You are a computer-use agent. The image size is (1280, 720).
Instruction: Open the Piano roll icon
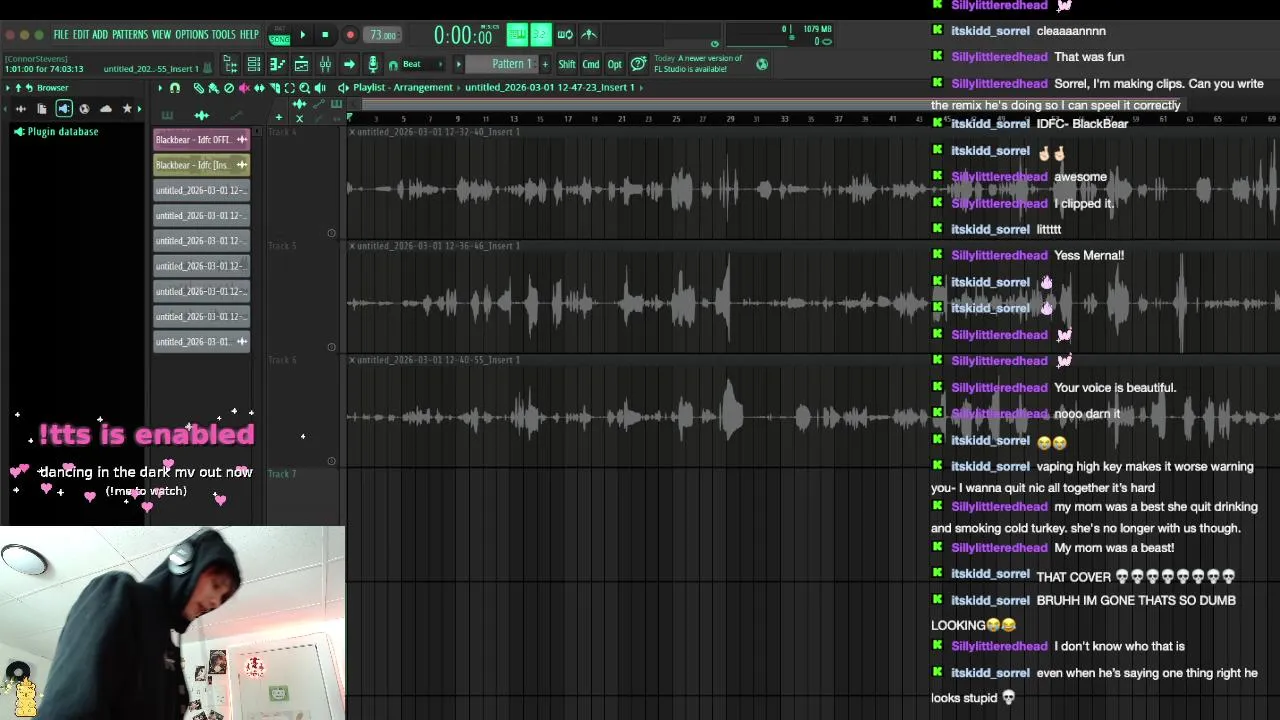click(277, 65)
